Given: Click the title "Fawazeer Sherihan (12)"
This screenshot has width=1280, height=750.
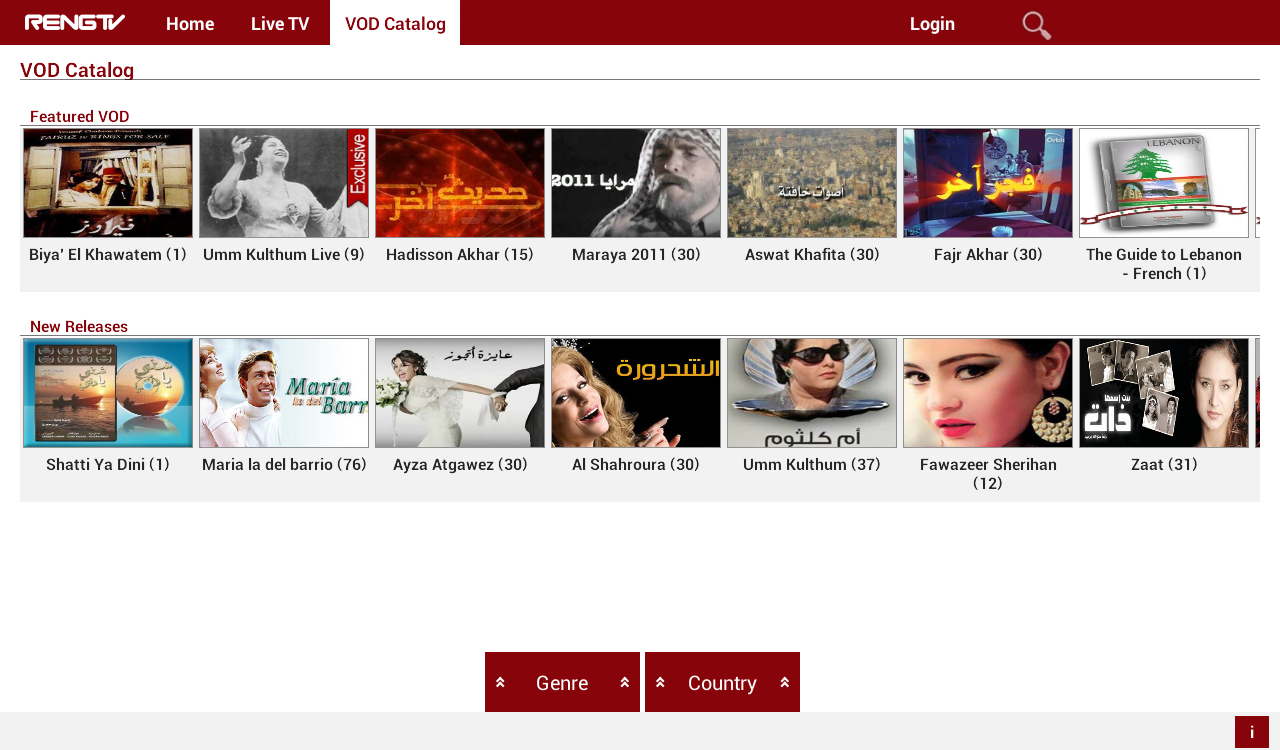Looking at the screenshot, I should pyautogui.click(x=988, y=474).
